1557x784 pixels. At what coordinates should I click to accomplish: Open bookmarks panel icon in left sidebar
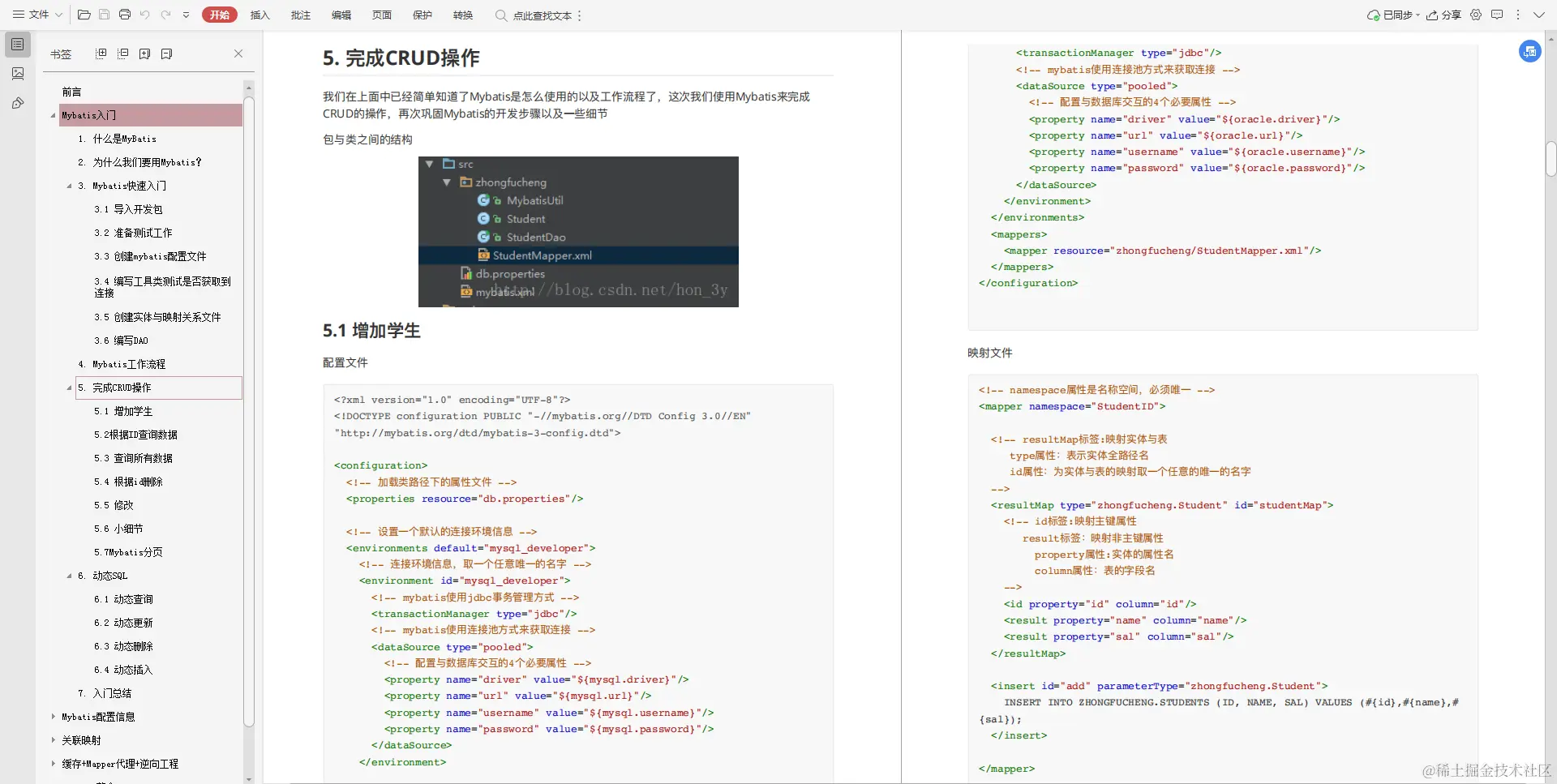tap(18, 45)
